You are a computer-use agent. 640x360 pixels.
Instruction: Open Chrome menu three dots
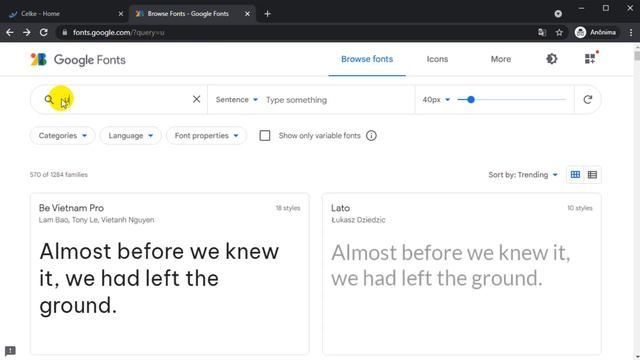tap(631, 32)
